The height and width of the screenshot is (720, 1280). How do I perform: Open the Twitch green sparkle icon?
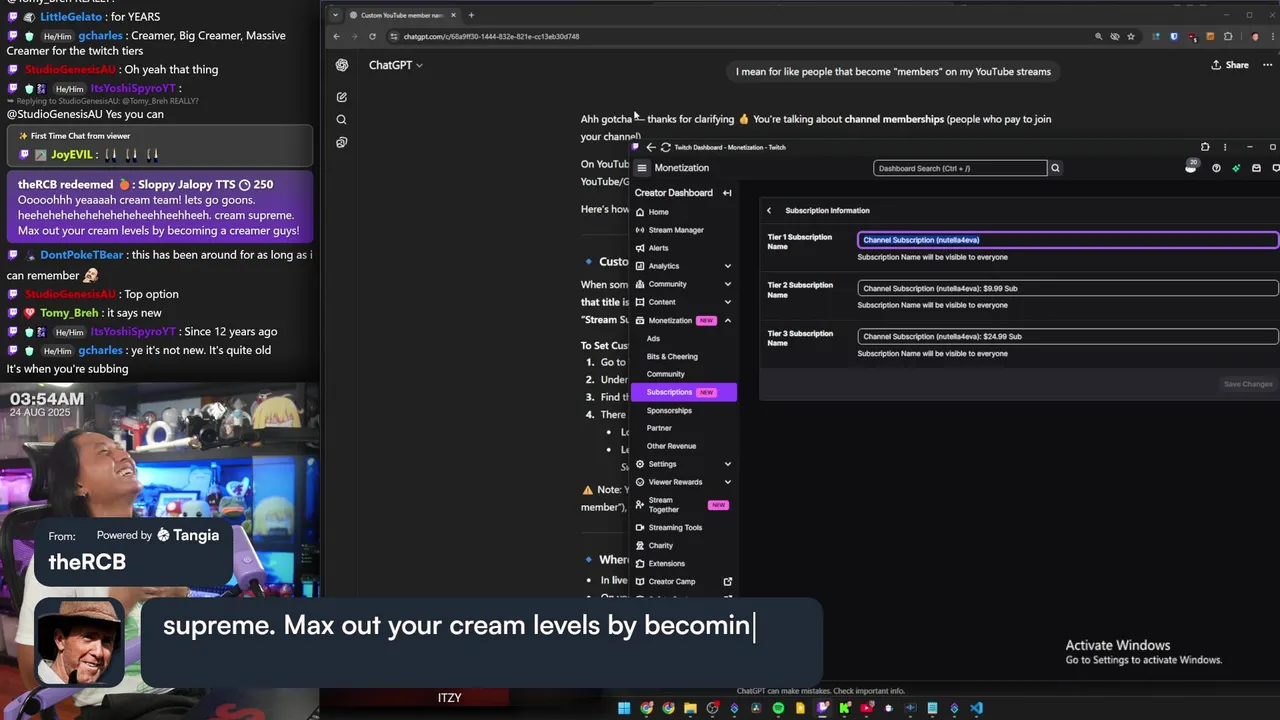click(1236, 168)
